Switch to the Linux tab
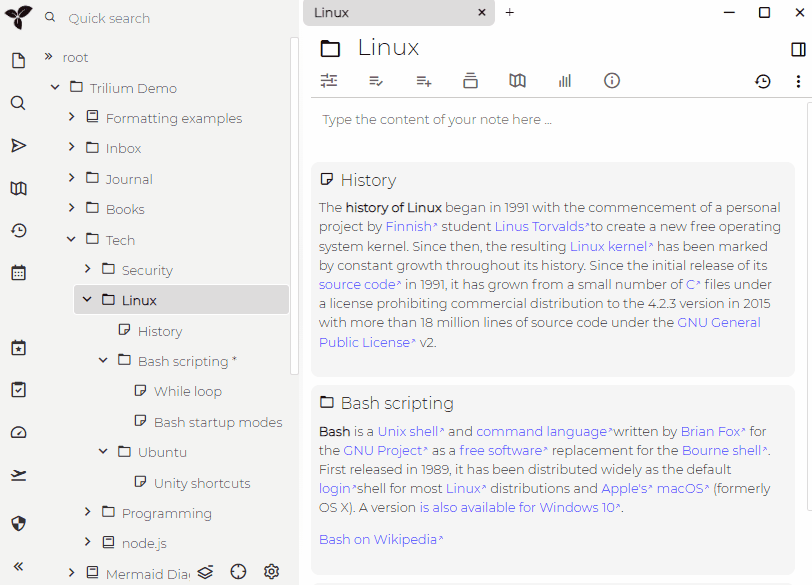This screenshot has width=812, height=585. [390, 13]
